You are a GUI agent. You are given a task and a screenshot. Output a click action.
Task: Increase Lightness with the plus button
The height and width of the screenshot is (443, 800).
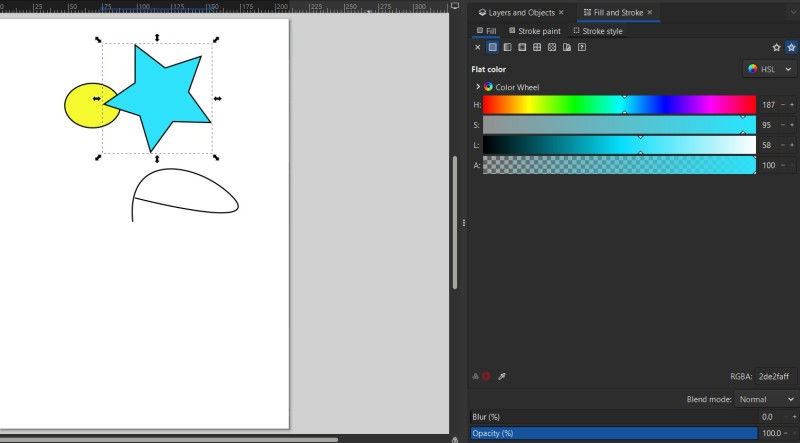[x=792, y=145]
